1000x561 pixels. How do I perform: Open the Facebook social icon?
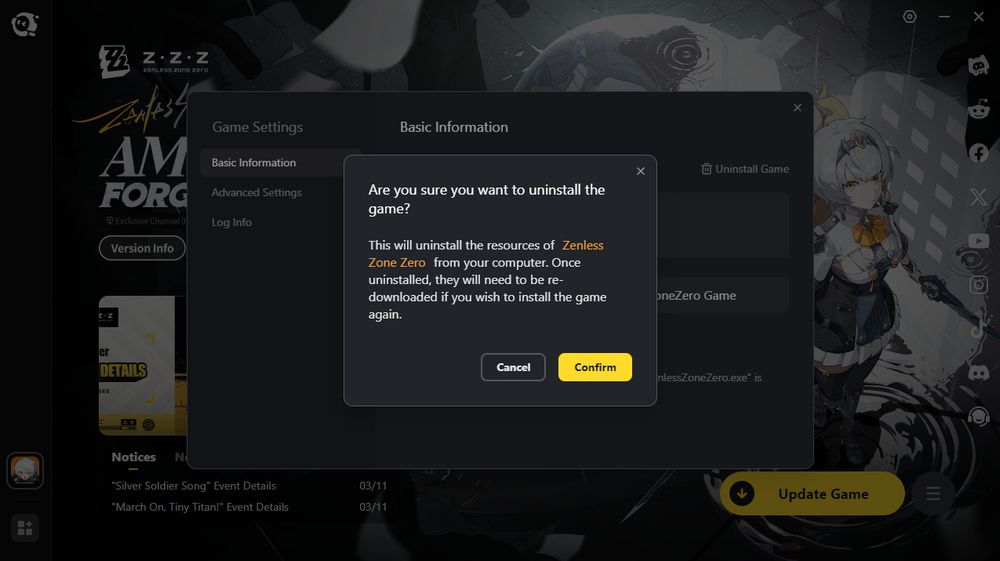978,153
